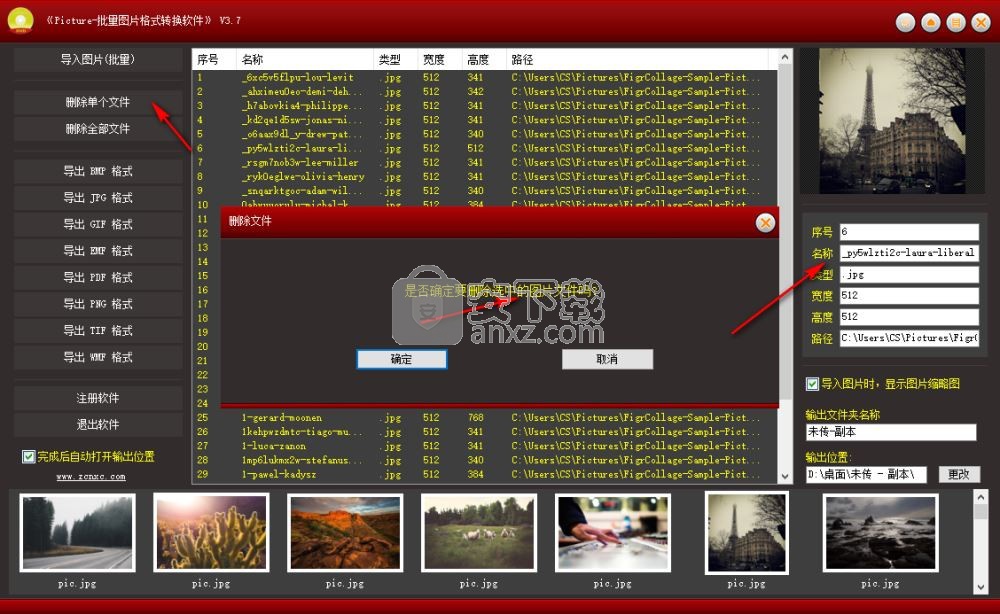Export images using 导出 PDF 格式
1000x614 pixels.
98,277
